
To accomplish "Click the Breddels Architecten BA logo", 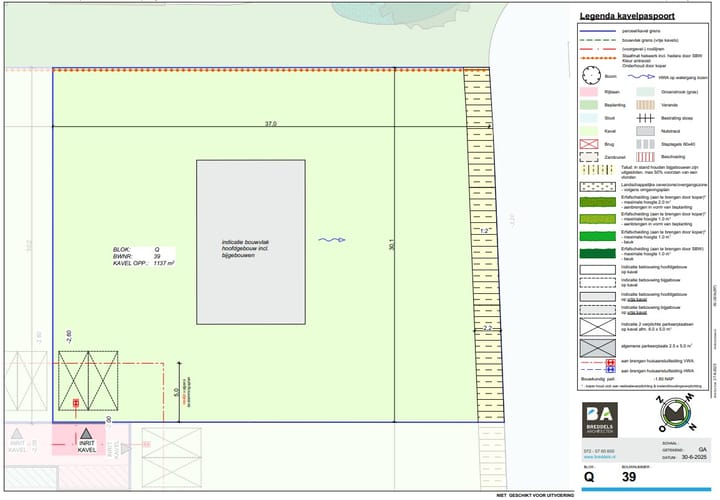I will point(600,420).
